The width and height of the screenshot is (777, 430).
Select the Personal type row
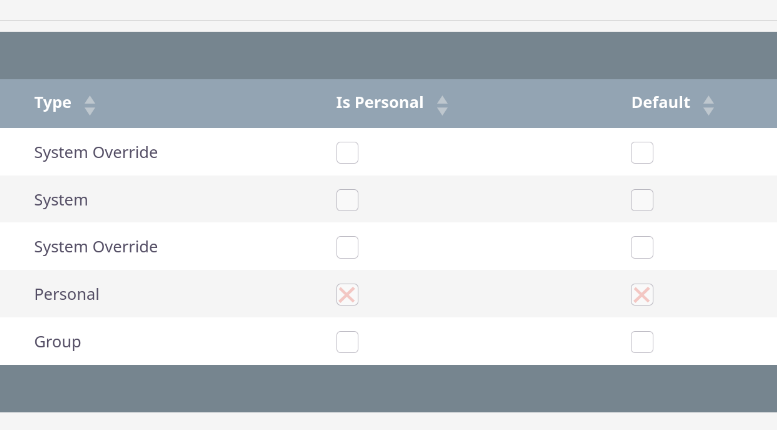coord(67,294)
